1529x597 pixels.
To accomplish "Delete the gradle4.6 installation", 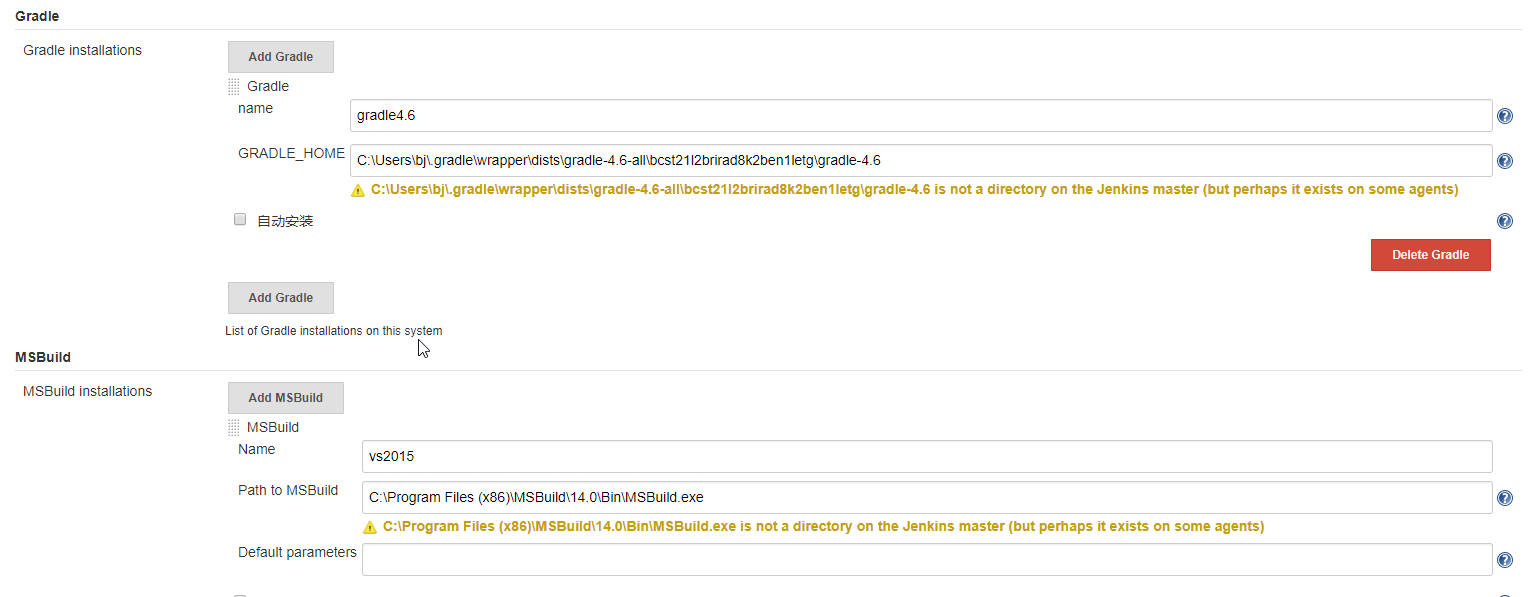I will coord(1430,255).
